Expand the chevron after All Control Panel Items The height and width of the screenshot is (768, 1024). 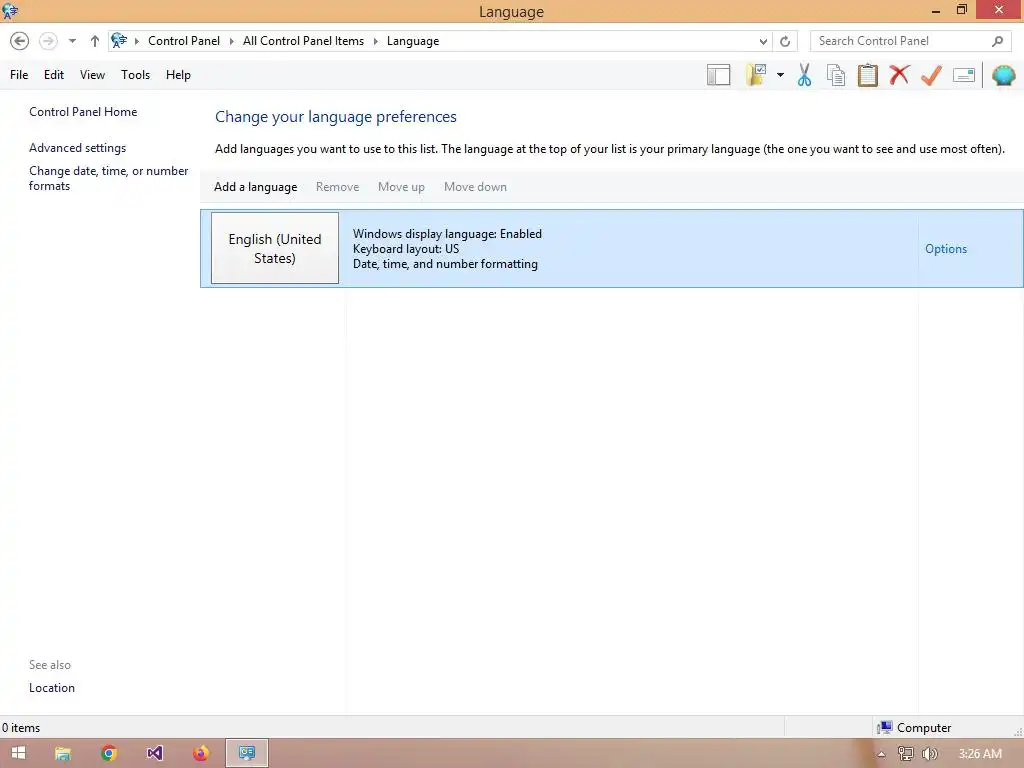pos(376,41)
